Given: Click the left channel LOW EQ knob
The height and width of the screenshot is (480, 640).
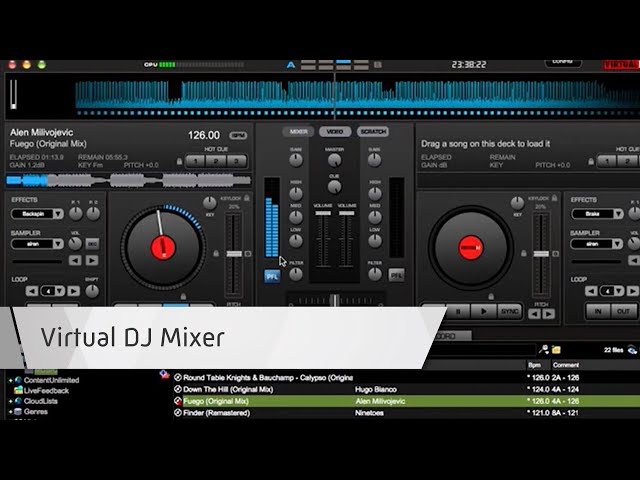Looking at the screenshot, I should pyautogui.click(x=296, y=241).
